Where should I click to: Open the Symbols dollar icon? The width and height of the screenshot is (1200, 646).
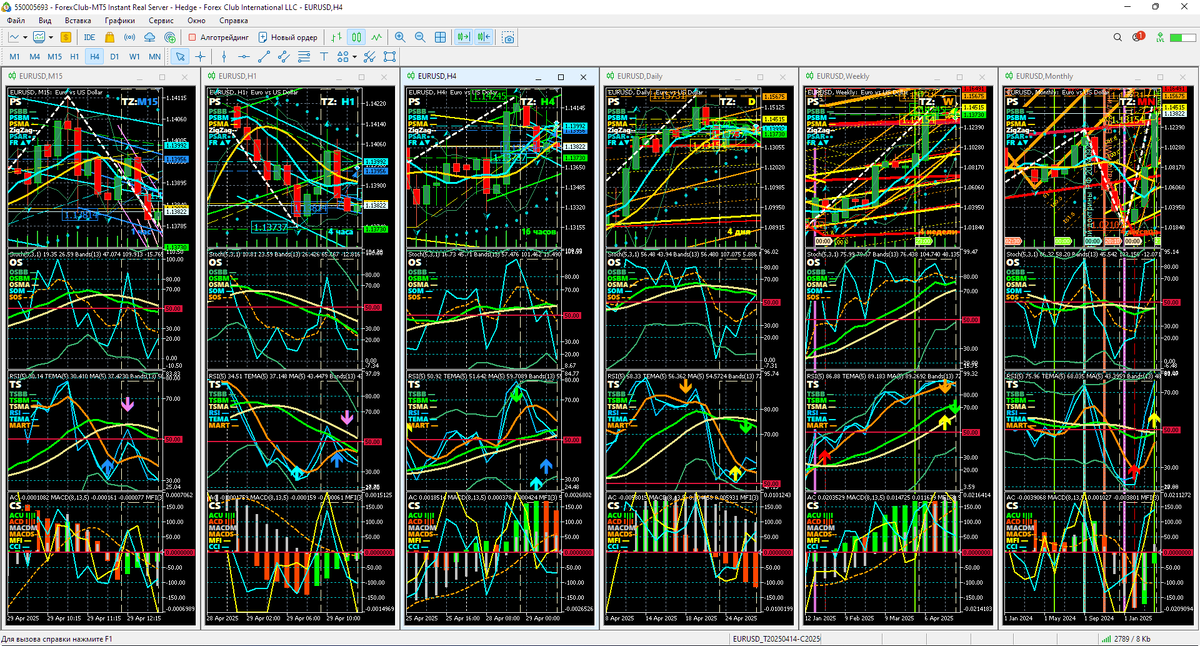point(66,37)
